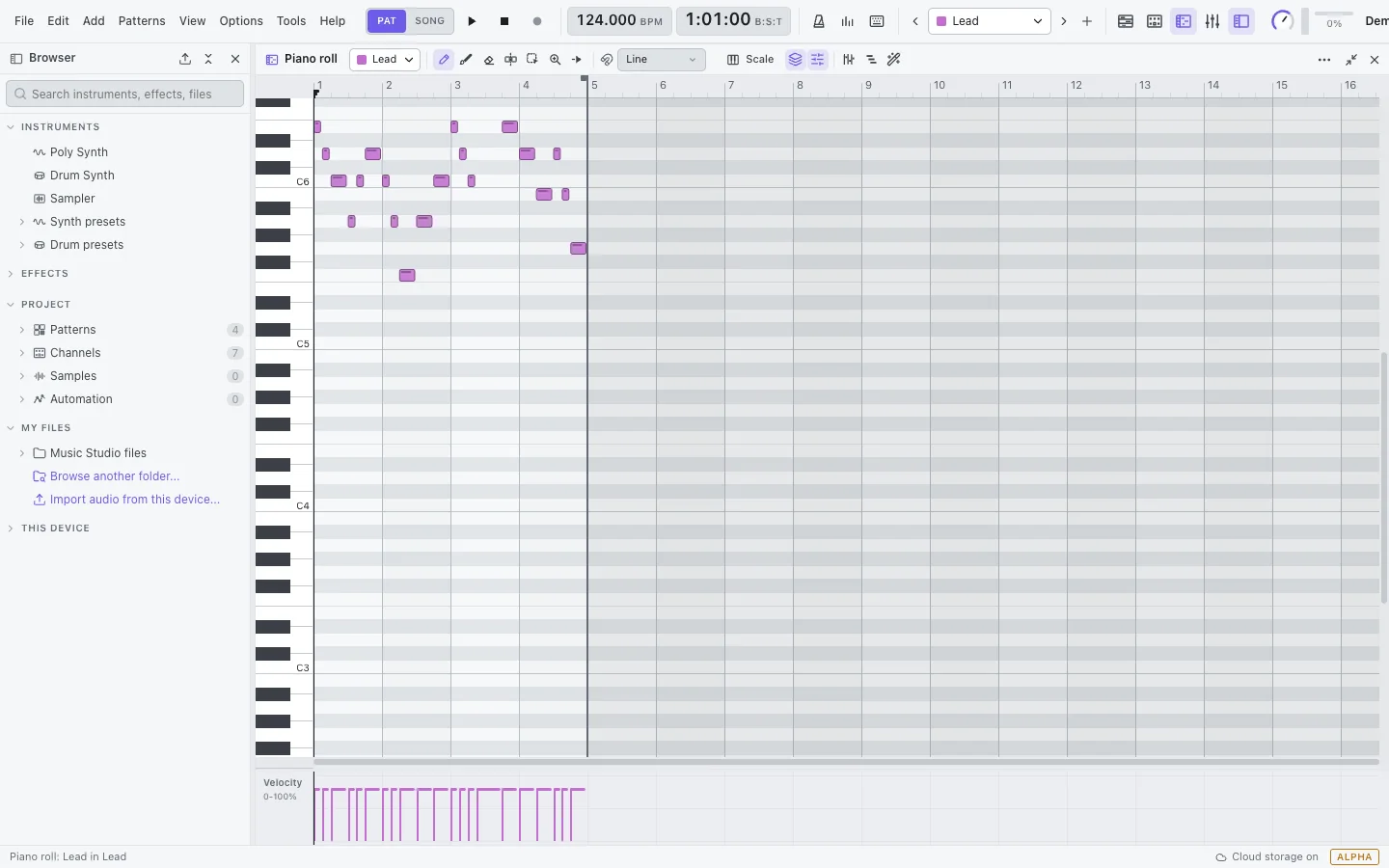This screenshot has width=1389, height=868.
Task: Toggle the snap link icon
Action: click(607, 60)
